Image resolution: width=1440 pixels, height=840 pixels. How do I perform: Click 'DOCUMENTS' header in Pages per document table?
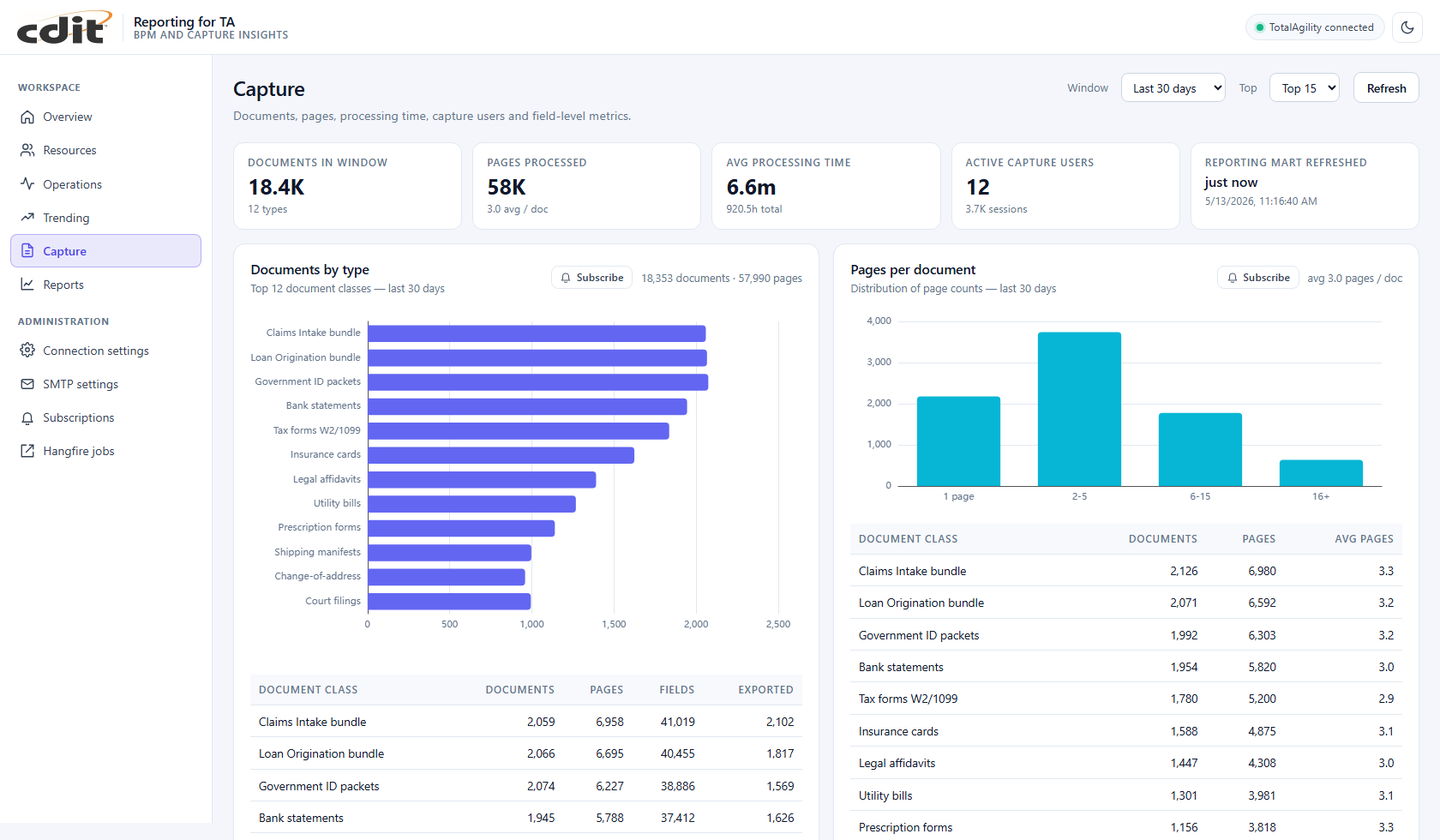[x=1162, y=539]
